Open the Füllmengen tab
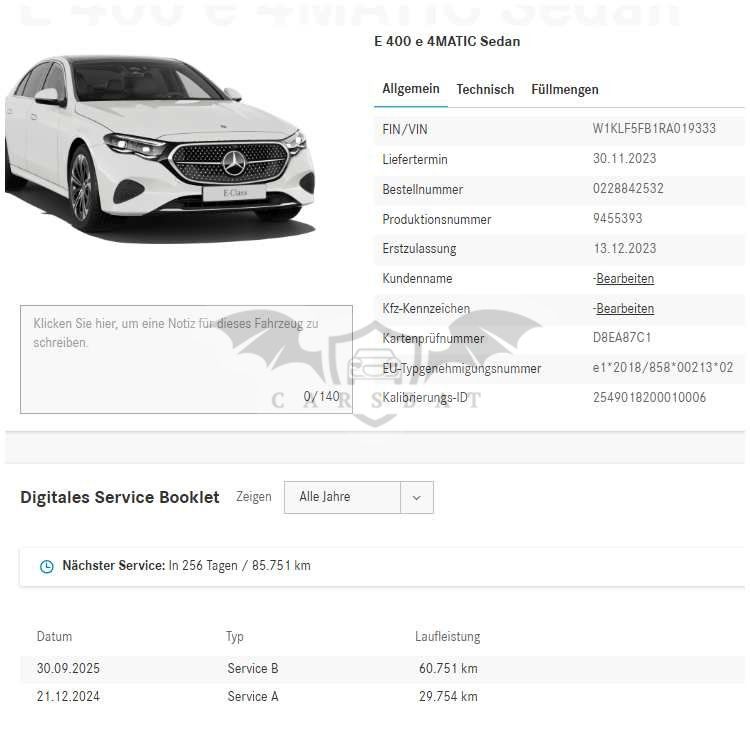Image resolution: width=750 pixels, height=737 pixels. 565,89
